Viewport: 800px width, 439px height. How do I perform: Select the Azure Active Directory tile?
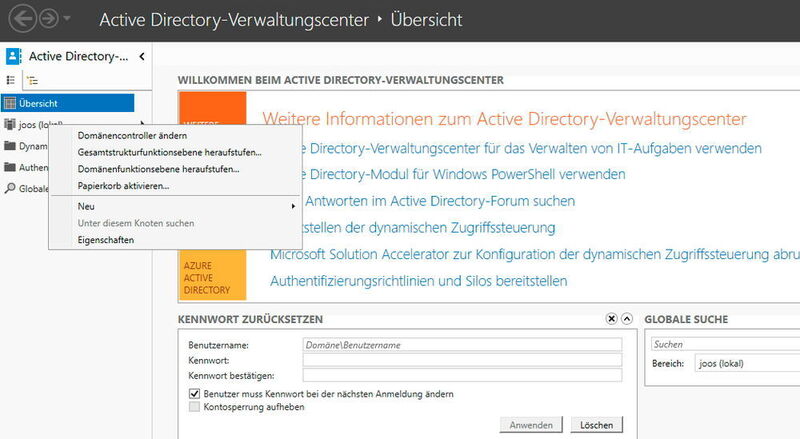[x=212, y=275]
